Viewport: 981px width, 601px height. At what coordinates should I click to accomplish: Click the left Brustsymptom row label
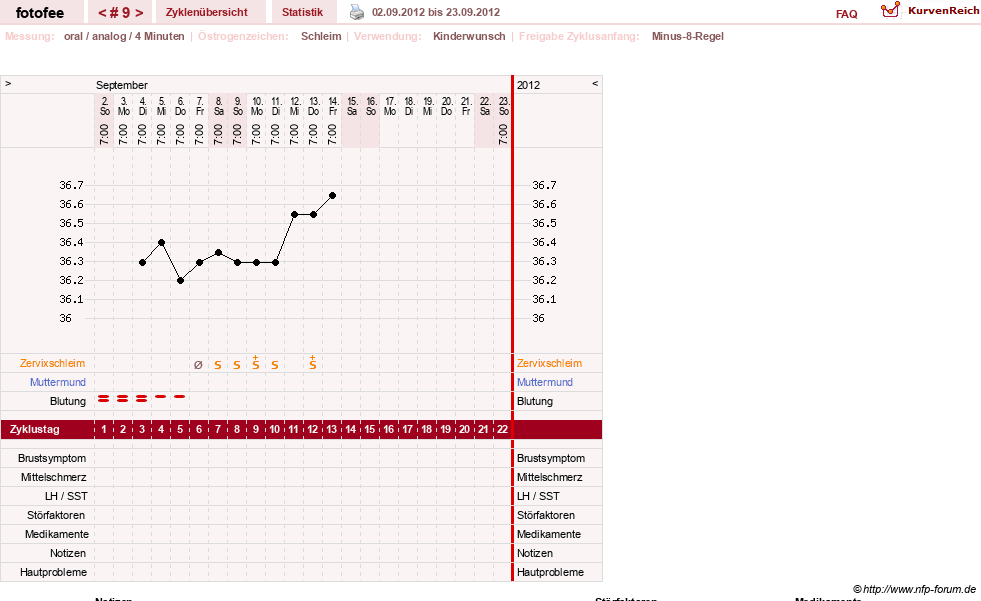click(52, 458)
